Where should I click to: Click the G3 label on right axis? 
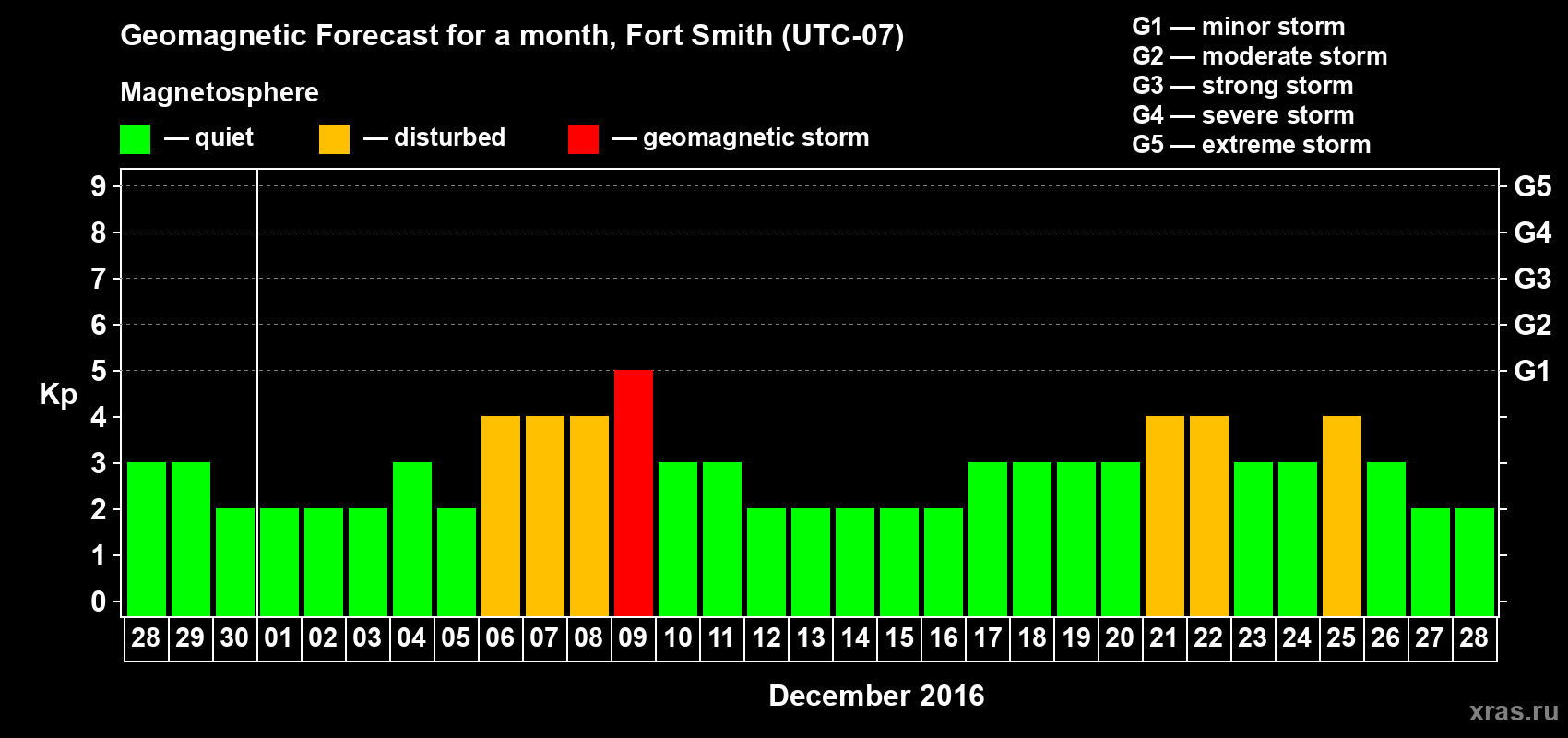tap(1532, 279)
